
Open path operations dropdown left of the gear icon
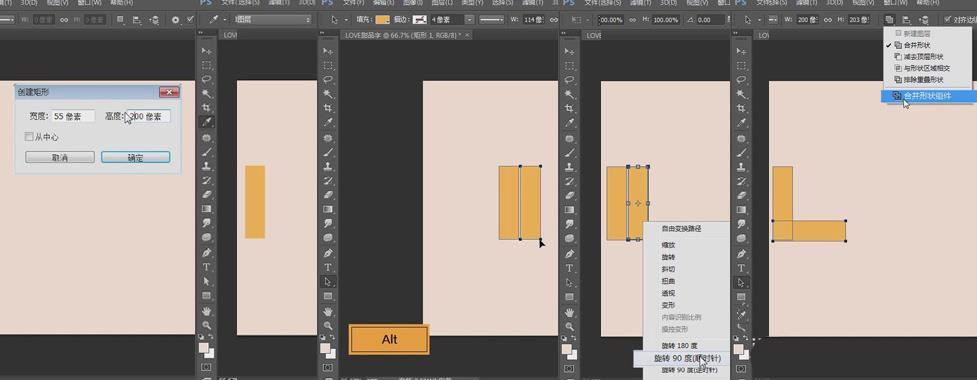(120, 20)
